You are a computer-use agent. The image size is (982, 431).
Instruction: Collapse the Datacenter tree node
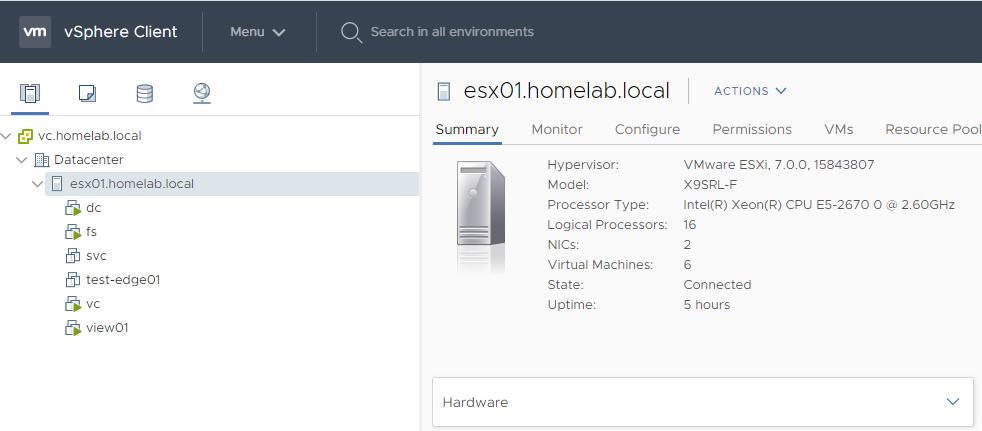[22, 160]
